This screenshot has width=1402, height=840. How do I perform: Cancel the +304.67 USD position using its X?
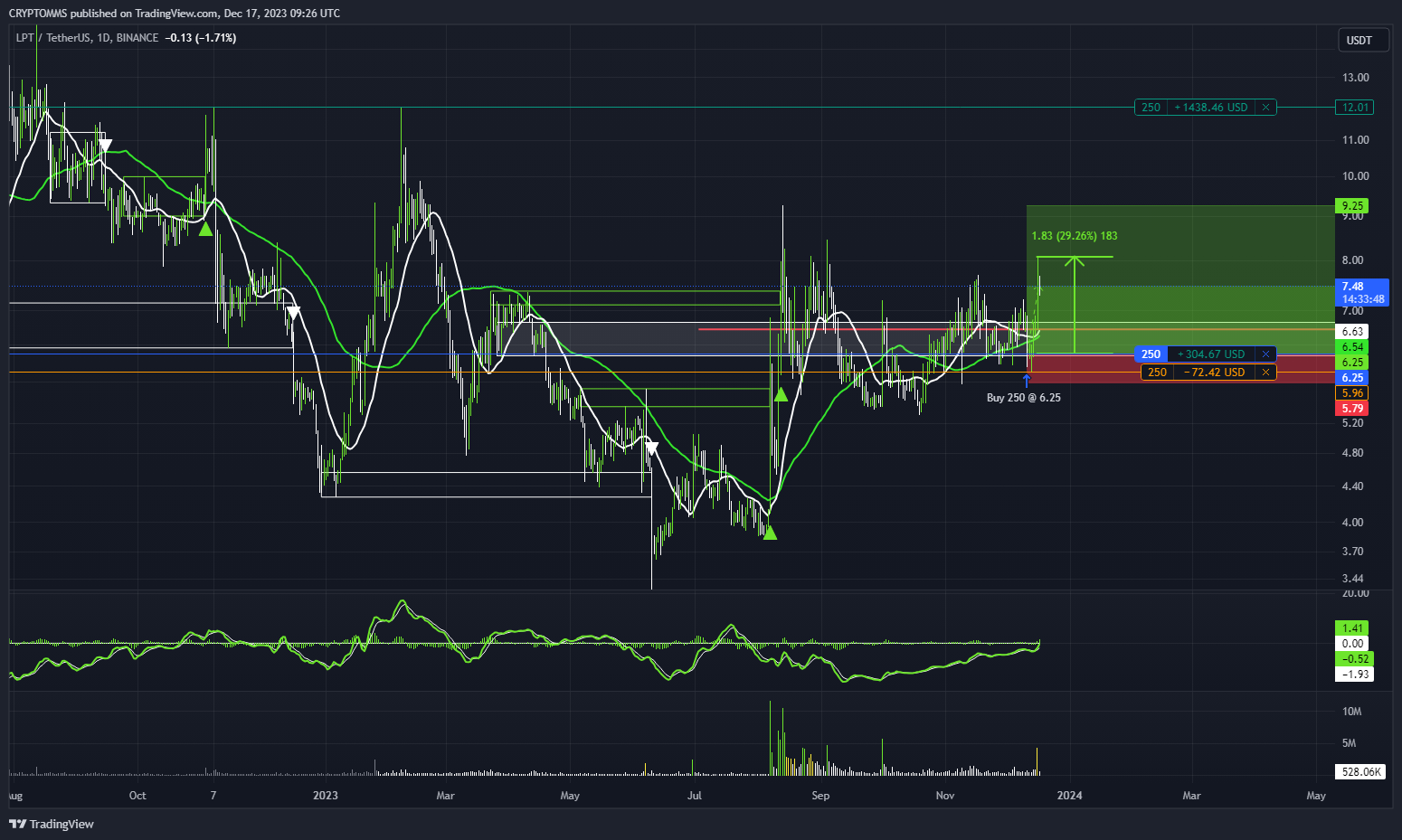(x=1265, y=354)
